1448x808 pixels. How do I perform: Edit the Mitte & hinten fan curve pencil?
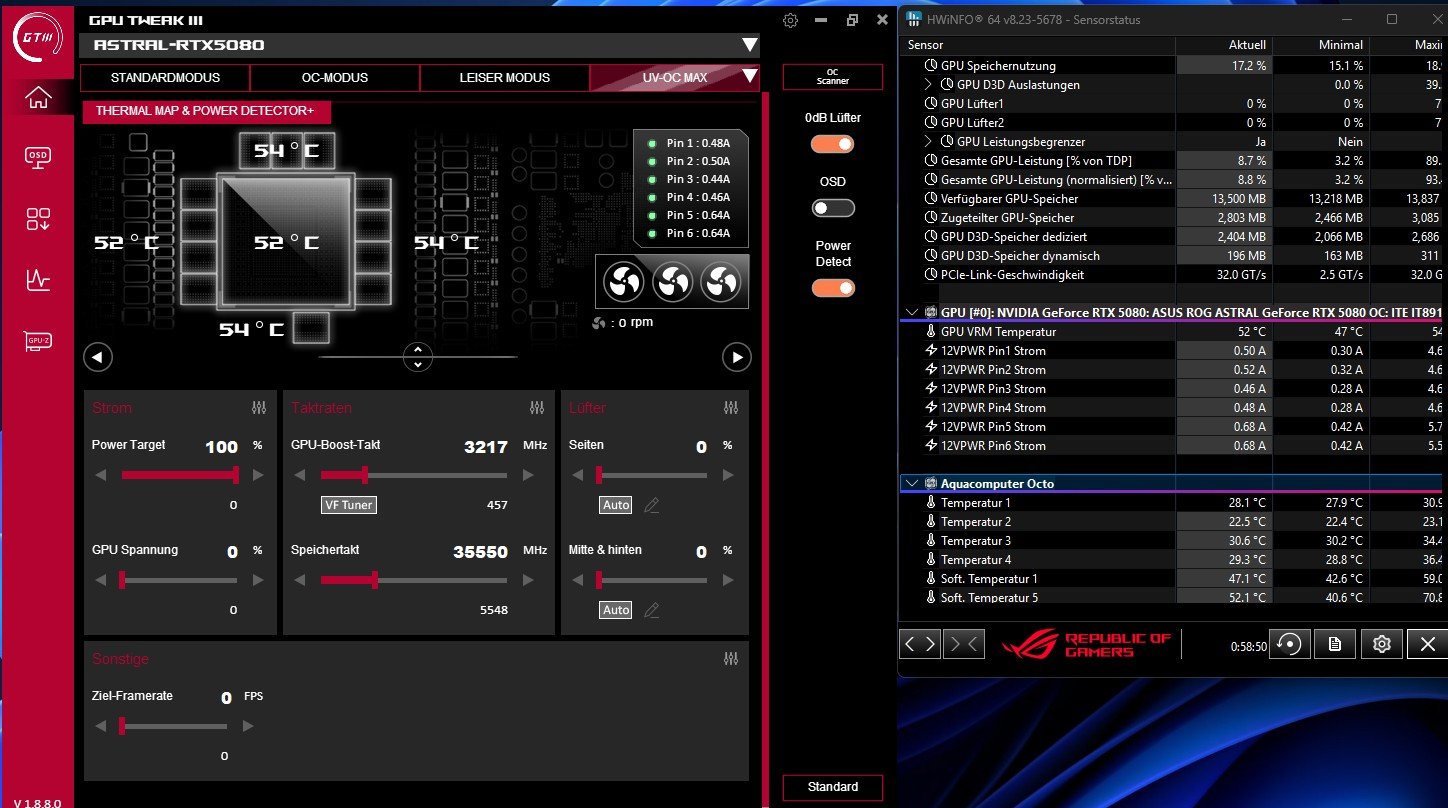click(x=652, y=610)
